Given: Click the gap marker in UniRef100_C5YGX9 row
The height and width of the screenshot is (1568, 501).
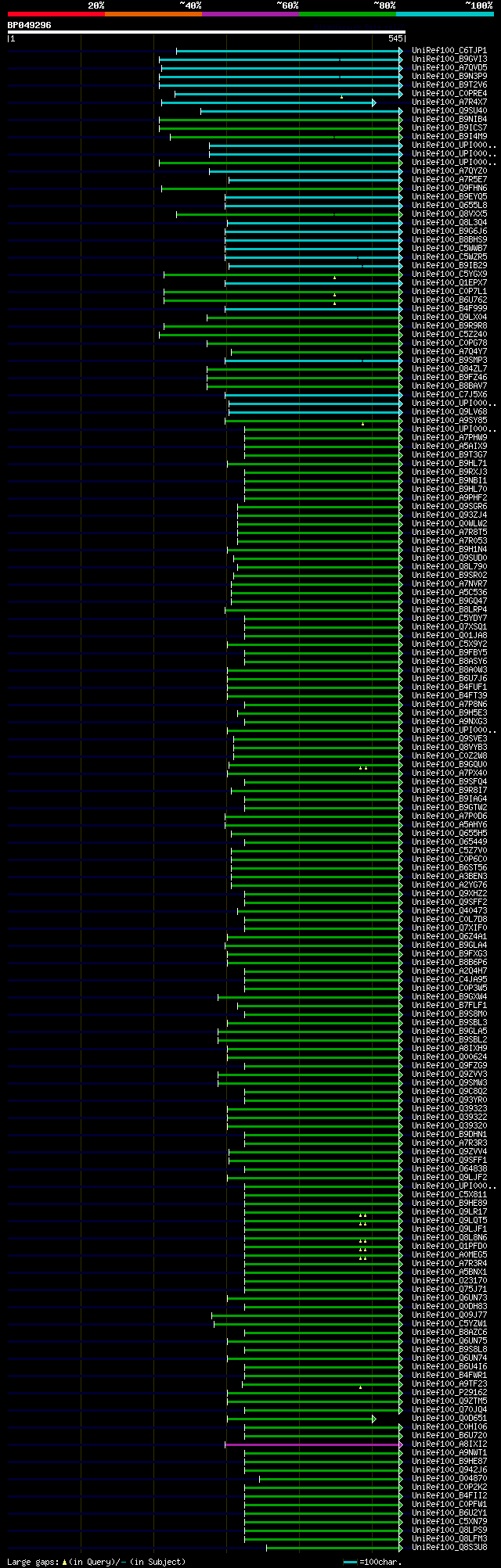Looking at the screenshot, I should pos(334,278).
